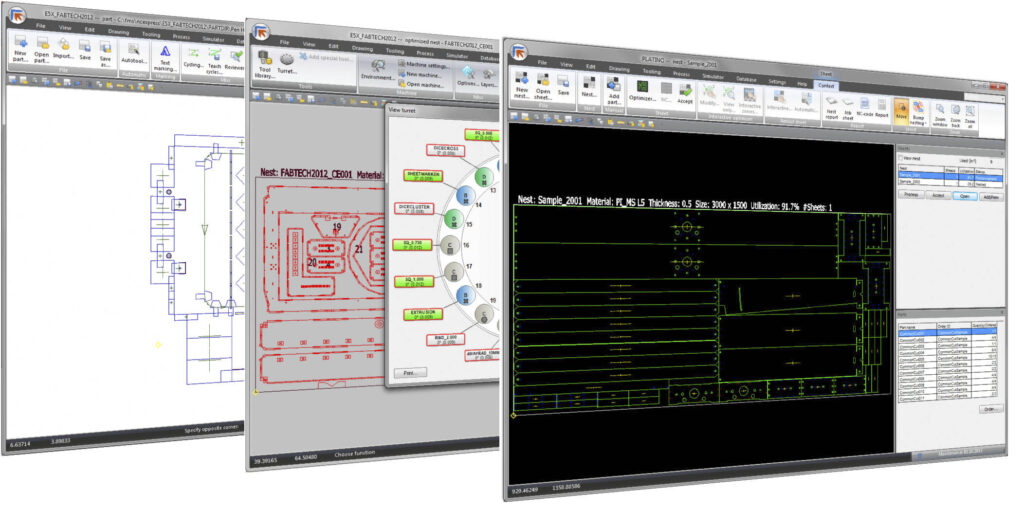Click Open part icon in left window
Screen dimensions: 1024x510
click(x=42, y=50)
